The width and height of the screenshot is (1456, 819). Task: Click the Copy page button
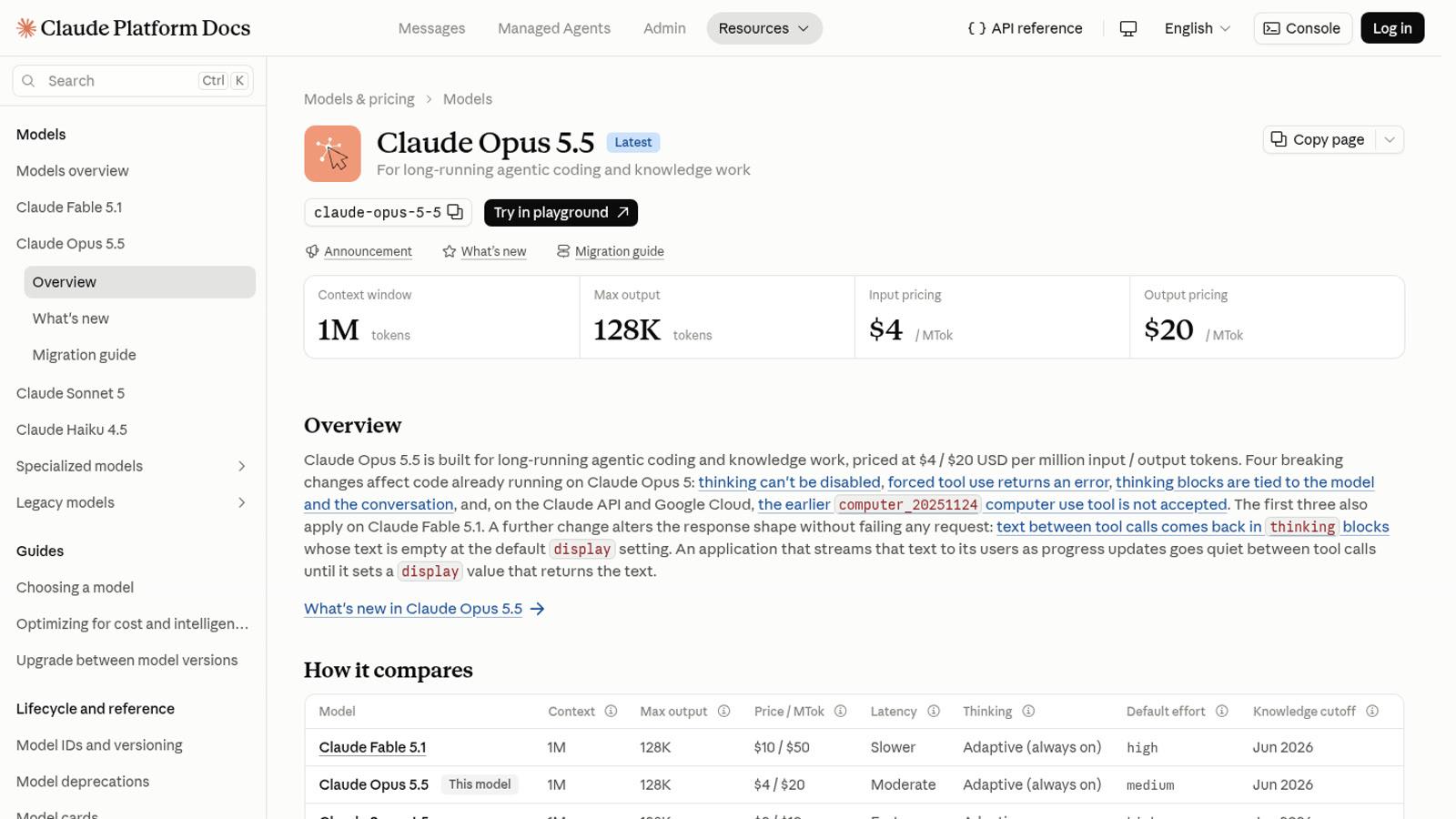coord(1319,139)
